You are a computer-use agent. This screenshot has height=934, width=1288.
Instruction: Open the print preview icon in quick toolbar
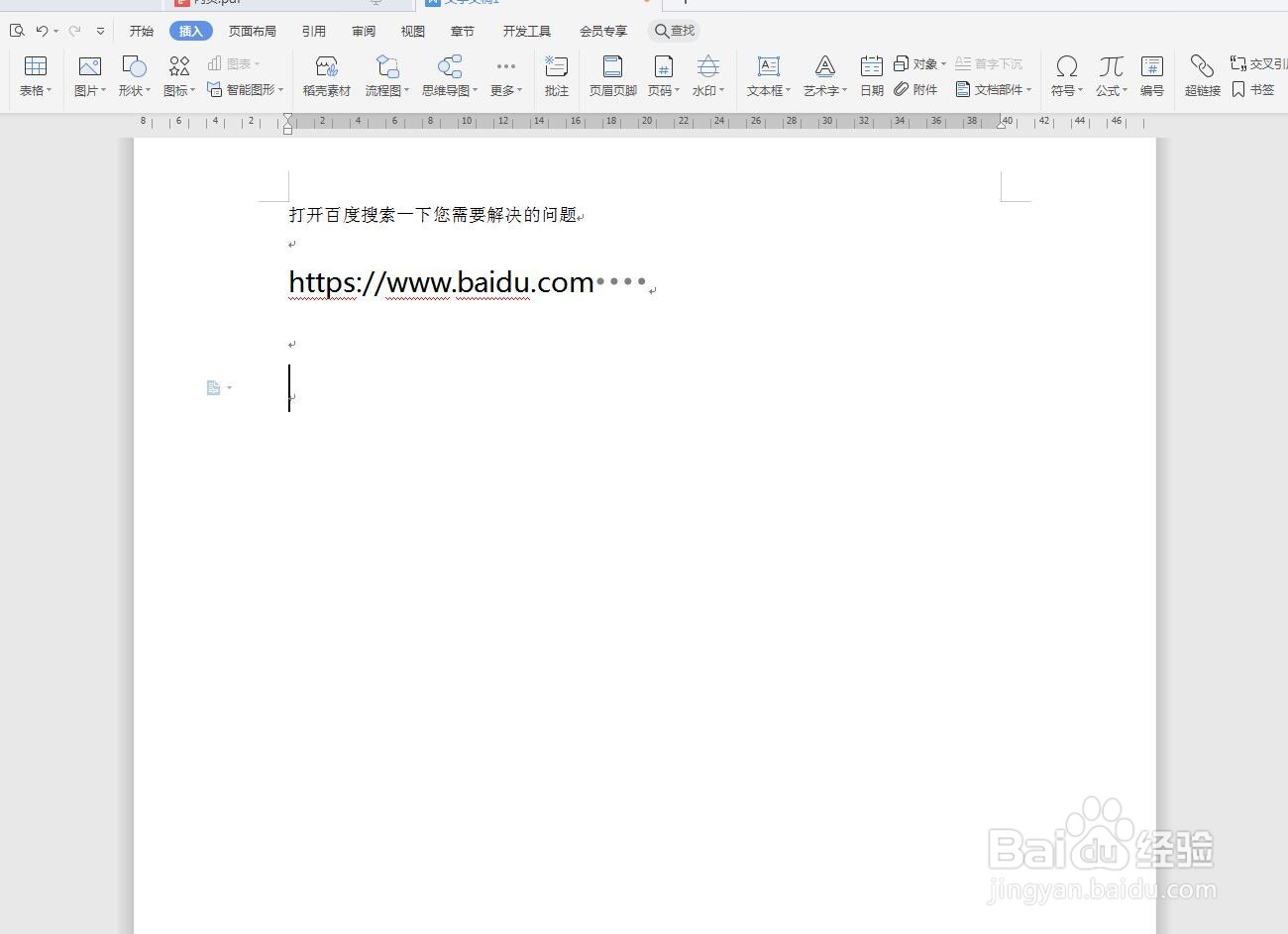[17, 31]
